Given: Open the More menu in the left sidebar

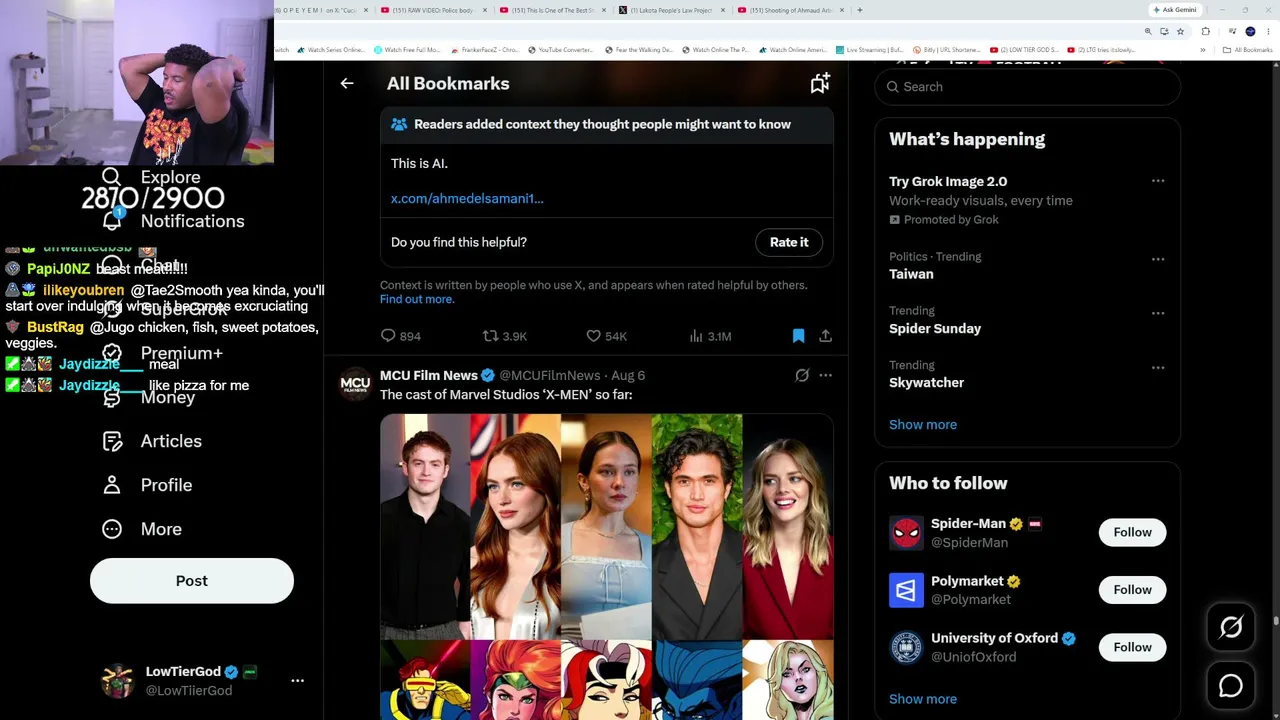Looking at the screenshot, I should [x=142, y=529].
